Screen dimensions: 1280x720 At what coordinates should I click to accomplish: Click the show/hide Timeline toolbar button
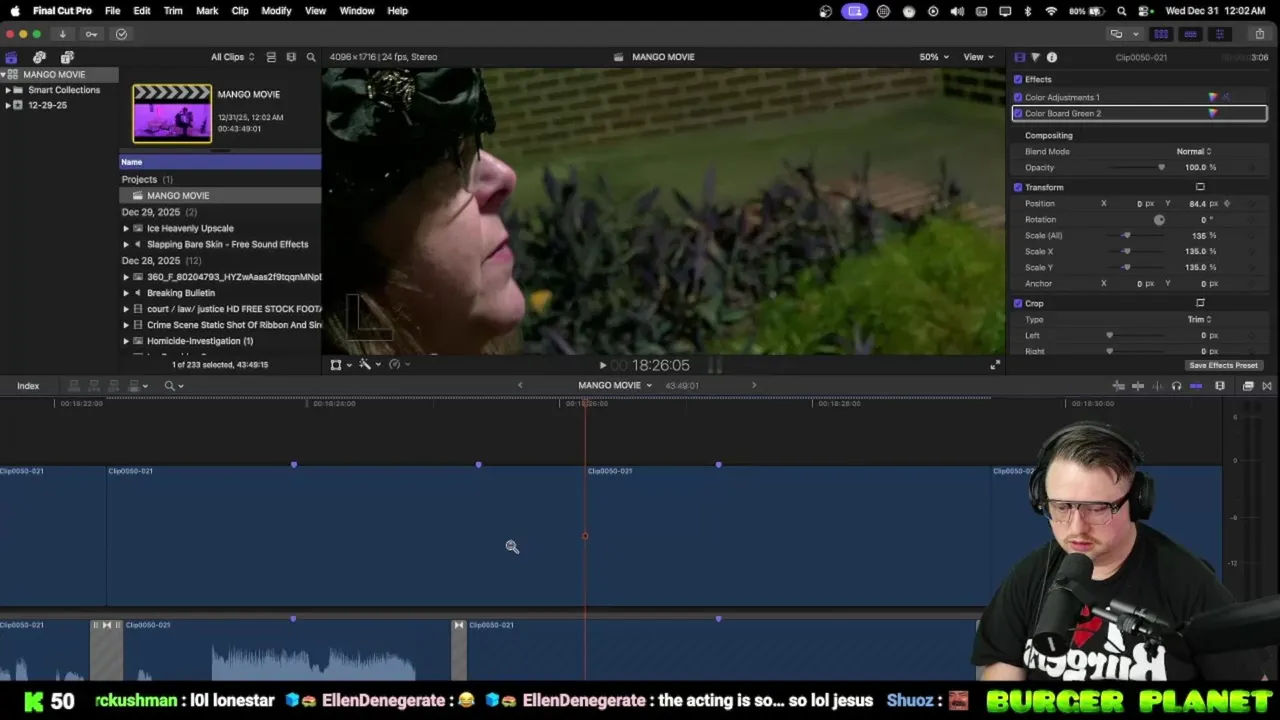coord(1190,34)
